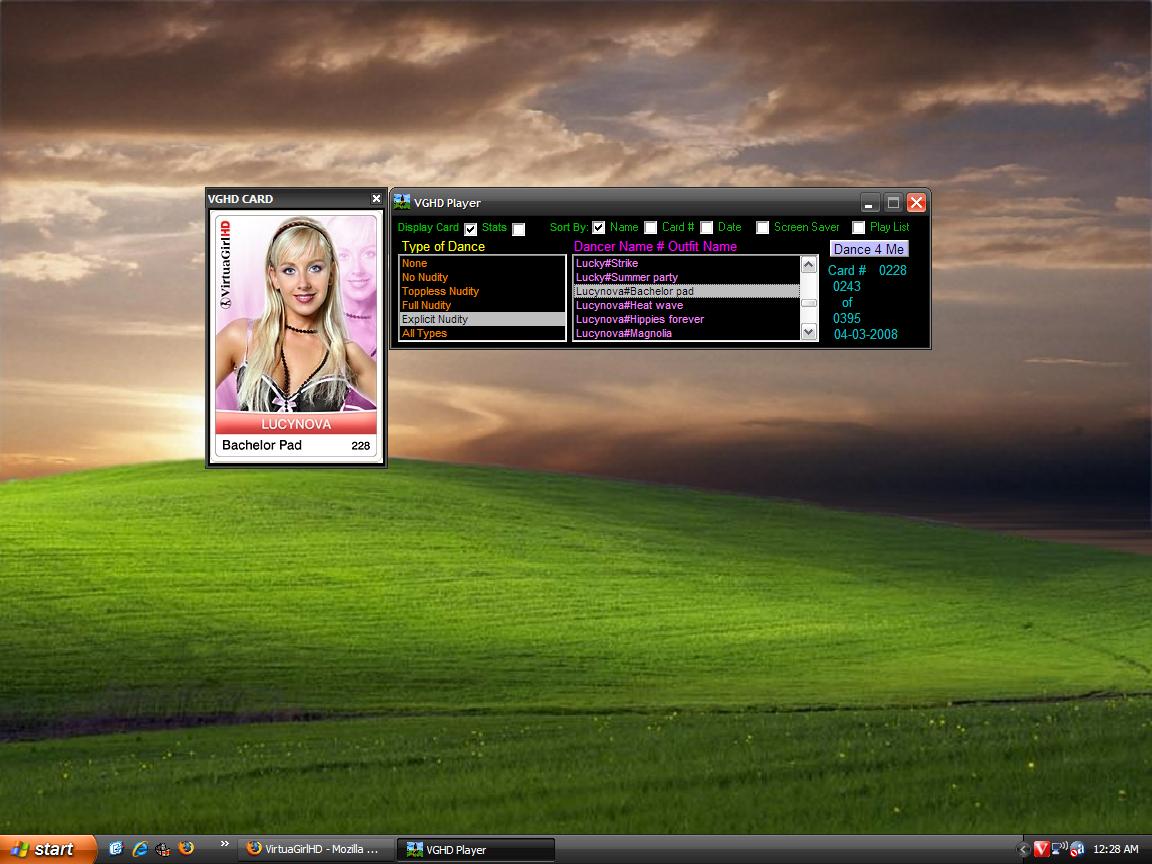Select 'No Nudity' dance type
The height and width of the screenshot is (864, 1152).
pyautogui.click(x=482, y=277)
